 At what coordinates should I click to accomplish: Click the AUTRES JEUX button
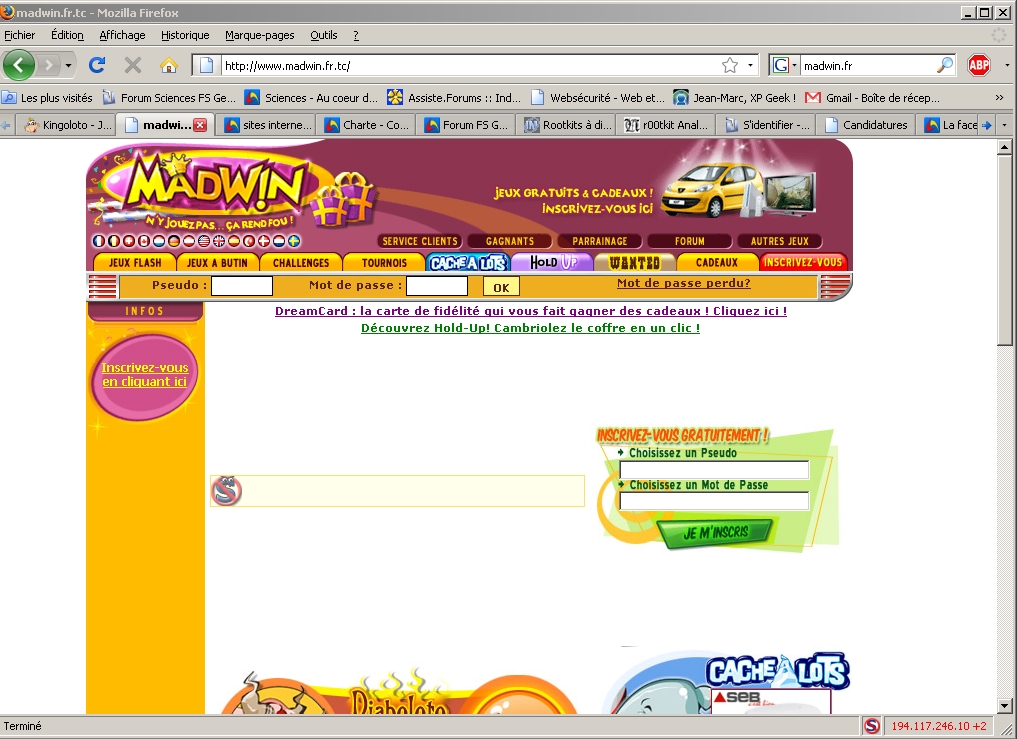780,241
